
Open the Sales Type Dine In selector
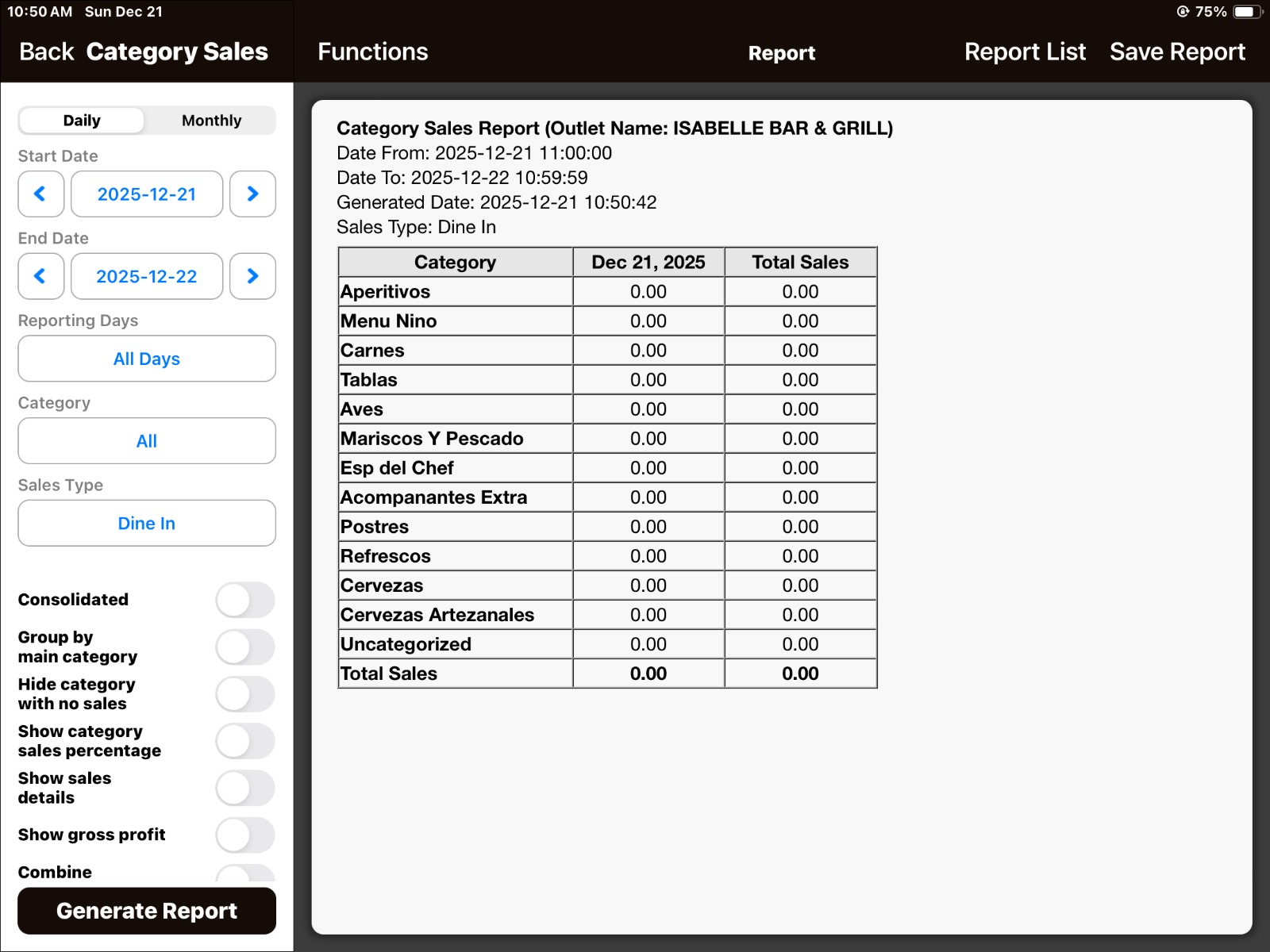(x=147, y=524)
